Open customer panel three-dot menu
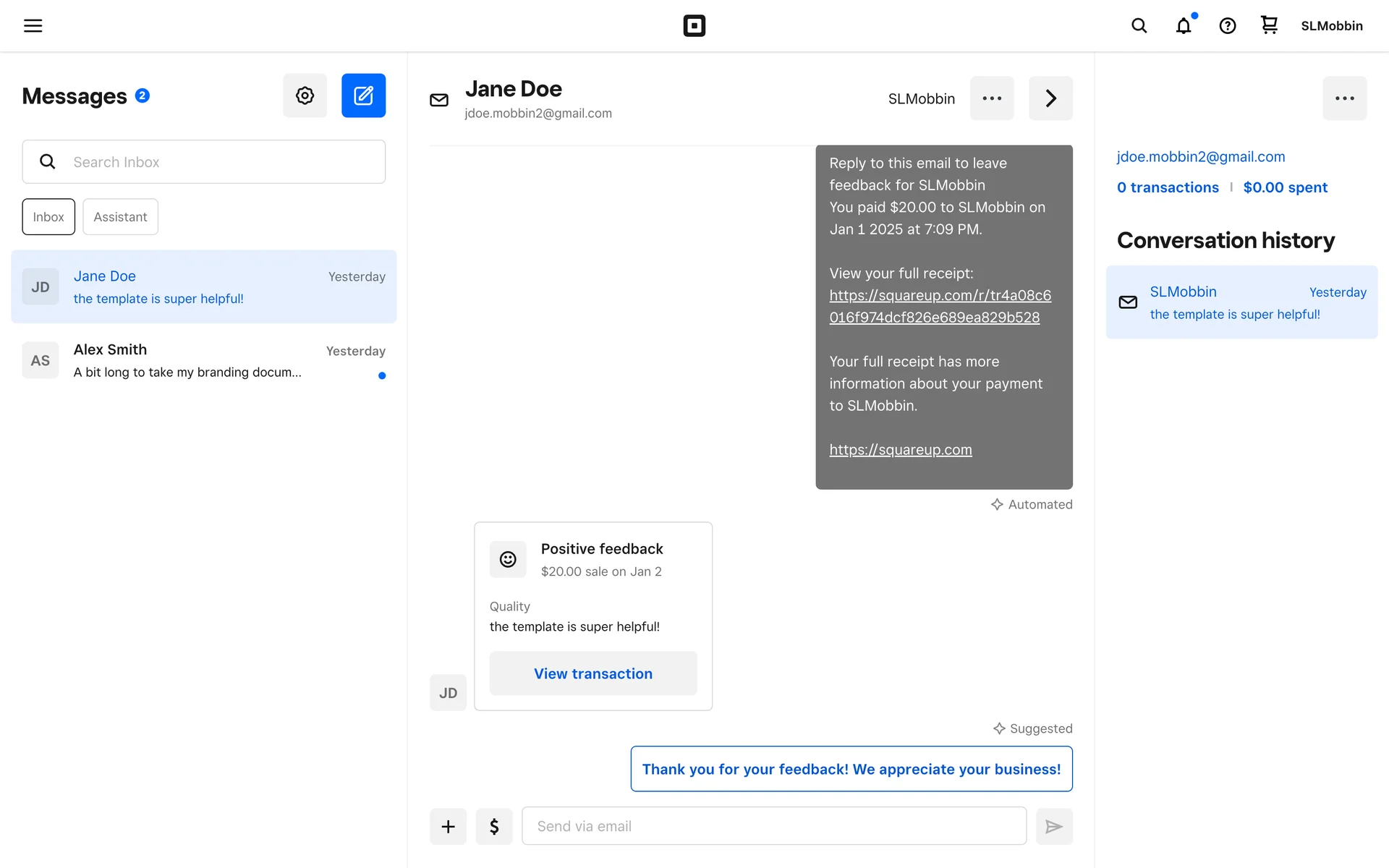Screen dimensions: 1389x868 (1344, 98)
